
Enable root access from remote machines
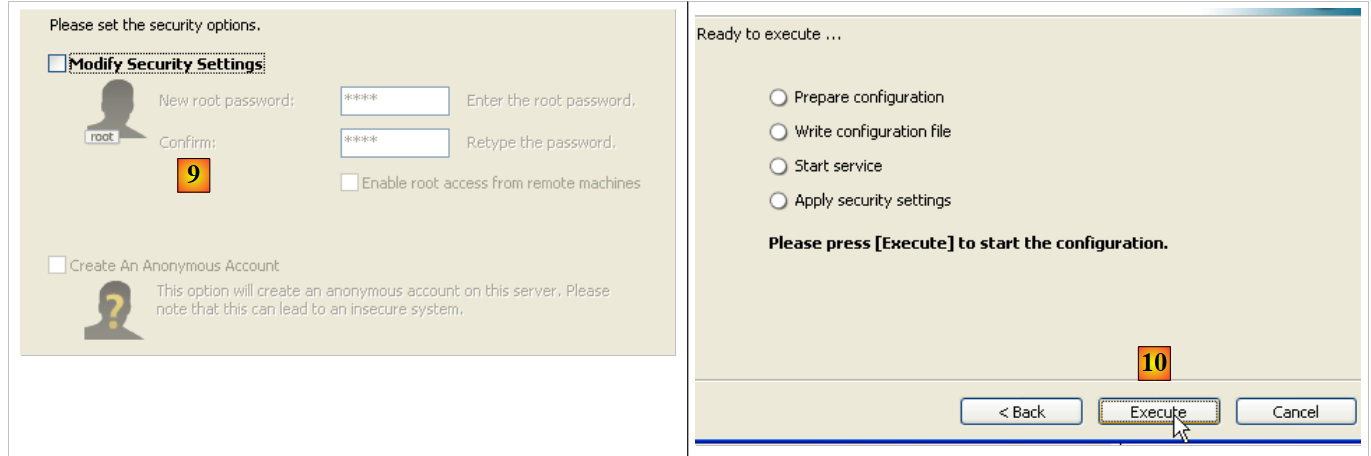coord(349,183)
